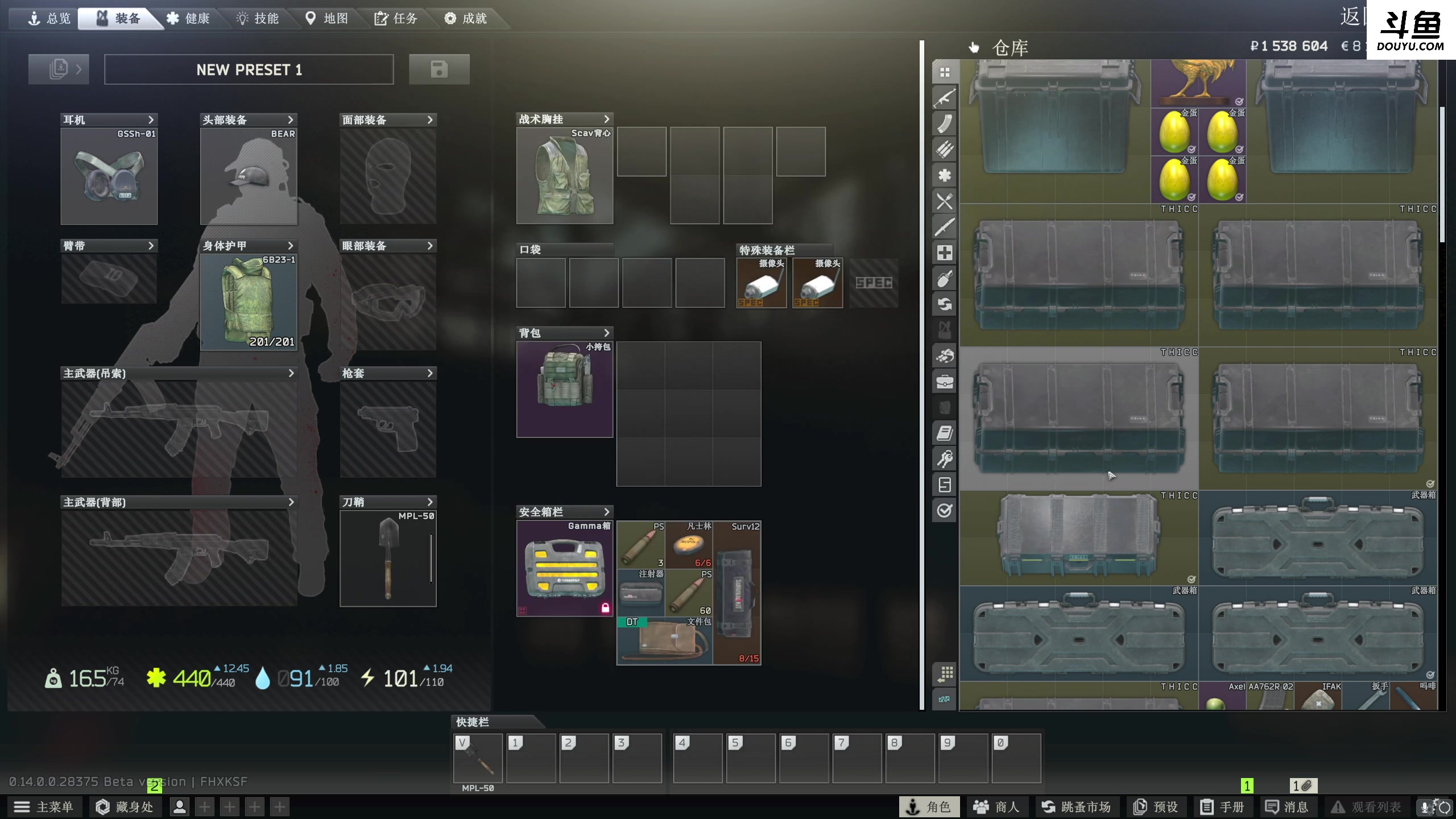The image size is (1456, 819).
Task: Filter stash by grenades icon
Action: click(x=945, y=279)
